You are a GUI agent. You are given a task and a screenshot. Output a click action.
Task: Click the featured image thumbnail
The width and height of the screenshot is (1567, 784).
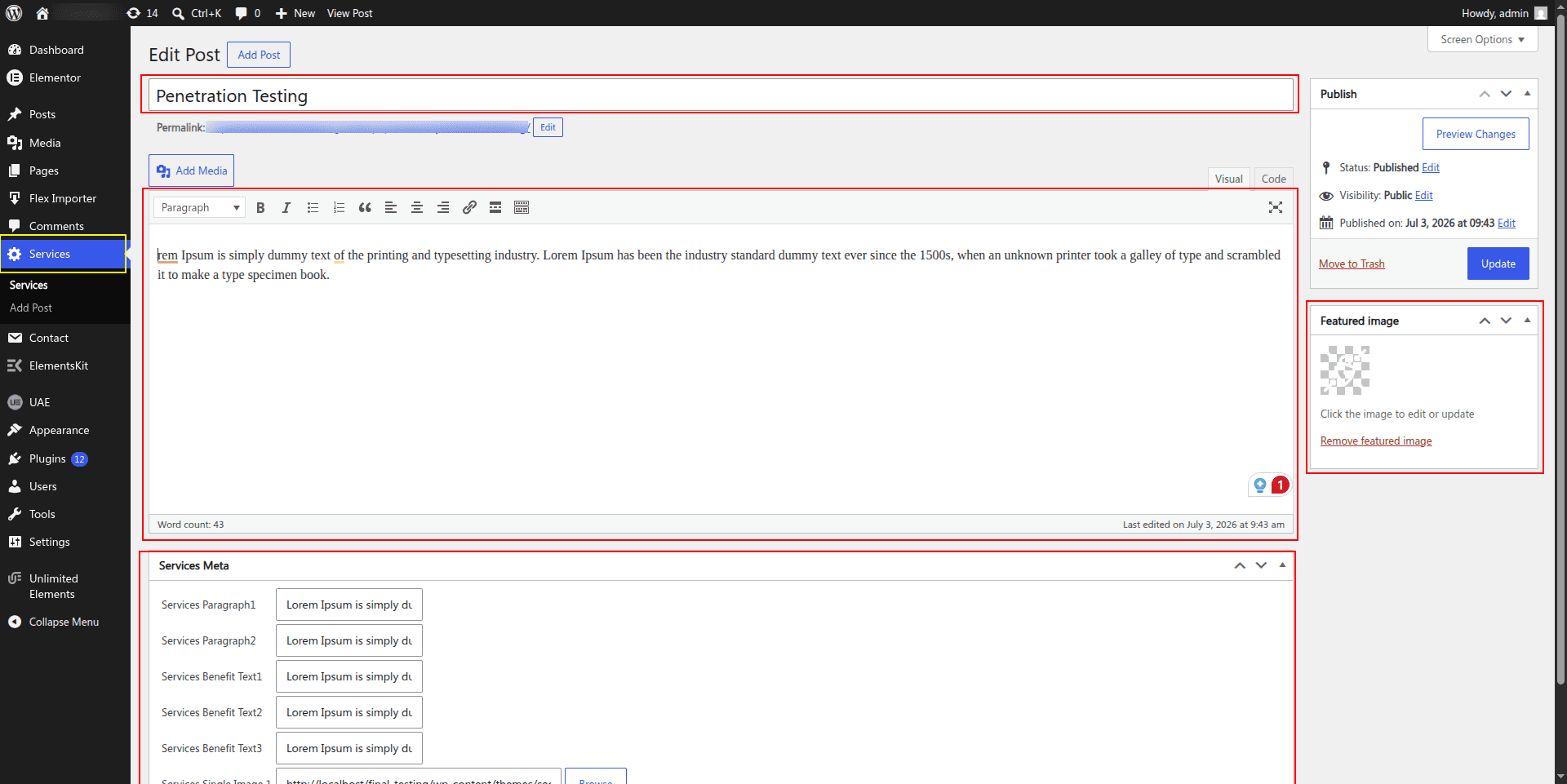click(x=1345, y=370)
